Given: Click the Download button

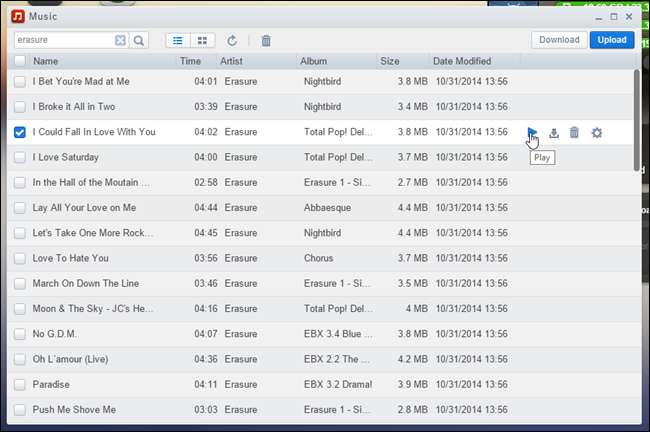Looking at the screenshot, I should [x=559, y=40].
